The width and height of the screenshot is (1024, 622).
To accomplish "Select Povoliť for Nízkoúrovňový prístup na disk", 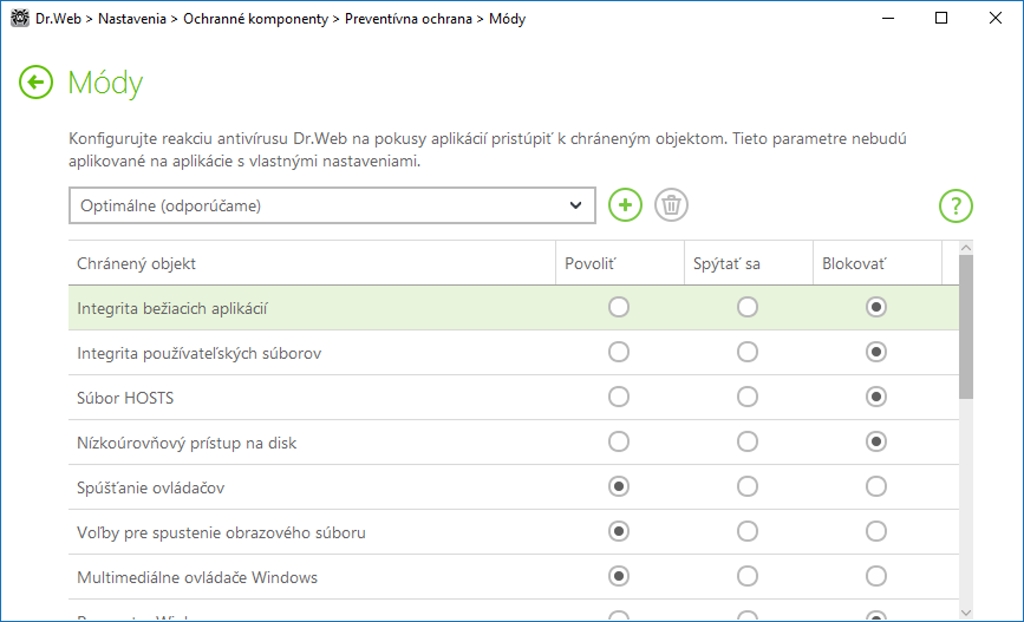I will click(x=619, y=442).
